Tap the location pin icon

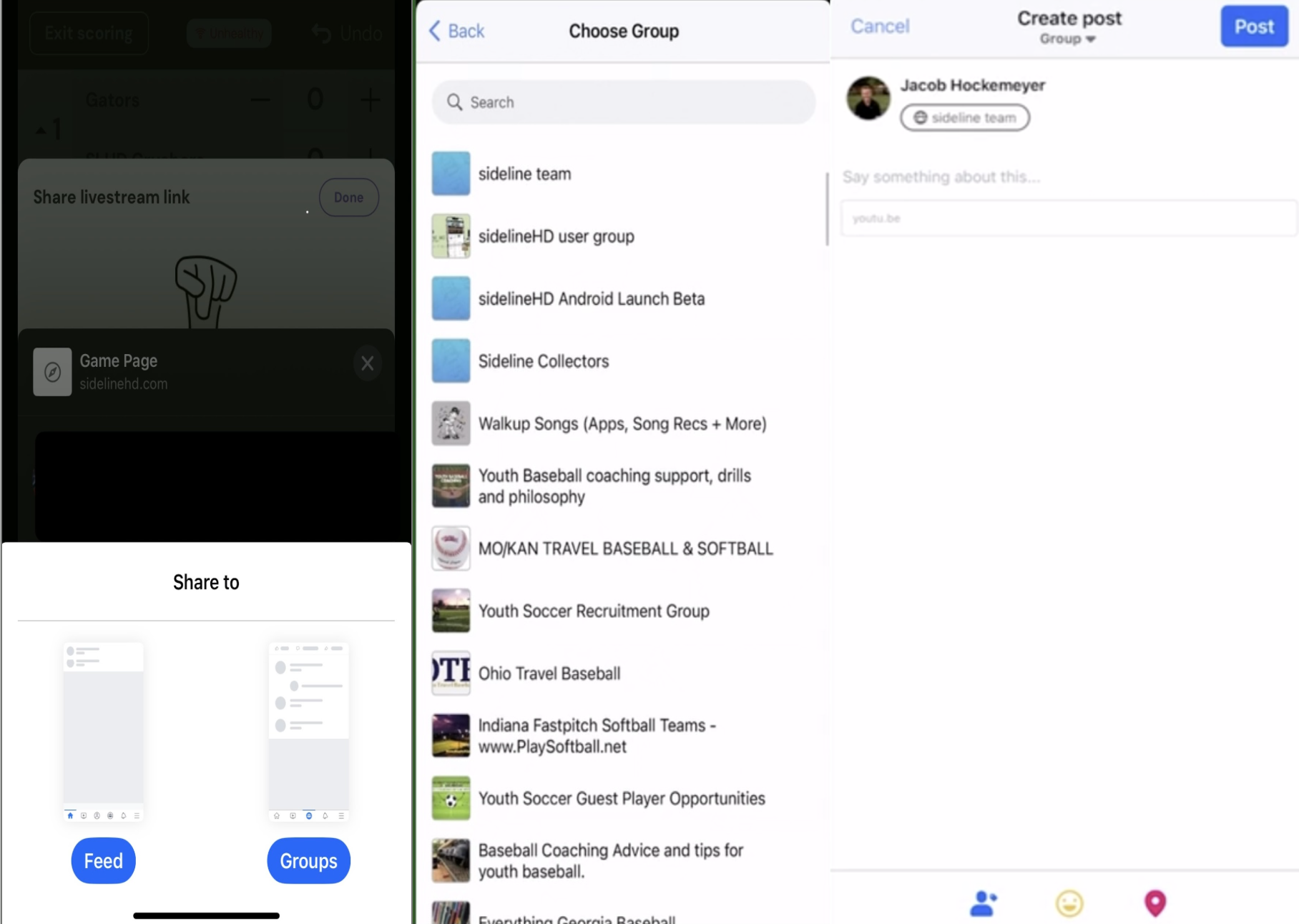click(1155, 903)
